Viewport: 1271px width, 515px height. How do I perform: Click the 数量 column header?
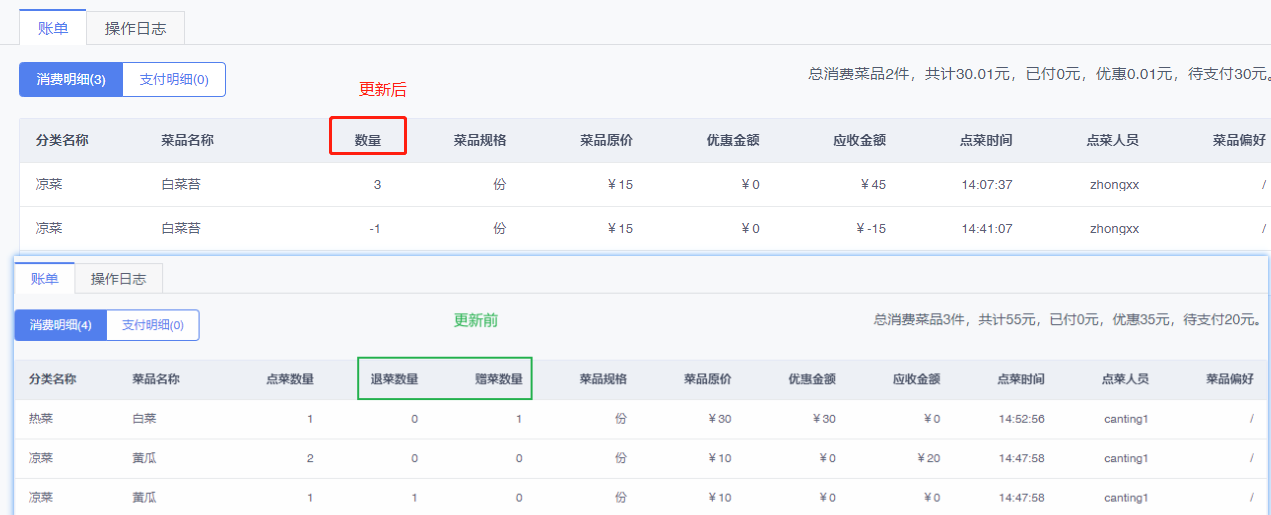click(368, 141)
